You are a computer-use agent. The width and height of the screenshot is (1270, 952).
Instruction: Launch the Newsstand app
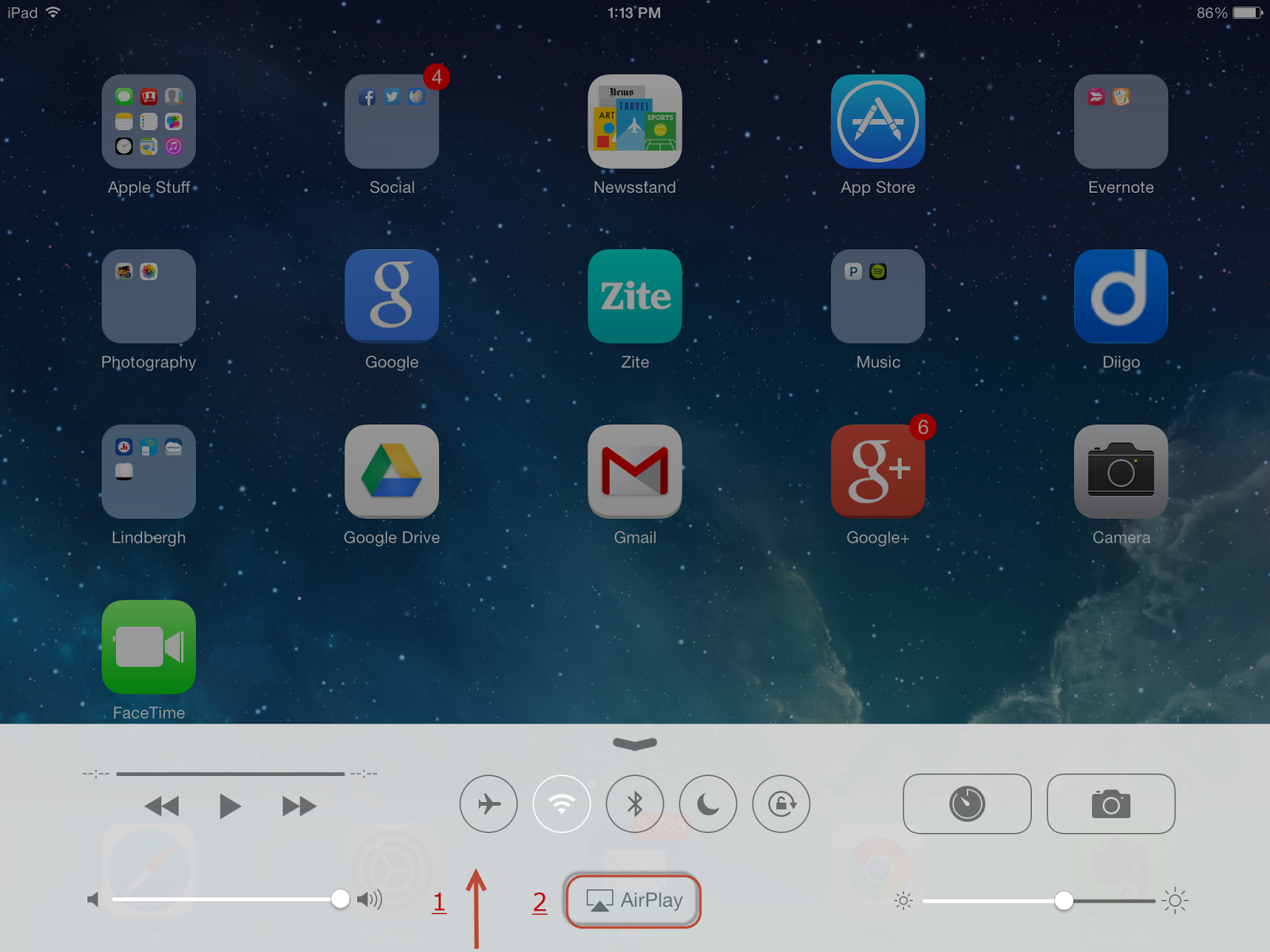point(635,121)
